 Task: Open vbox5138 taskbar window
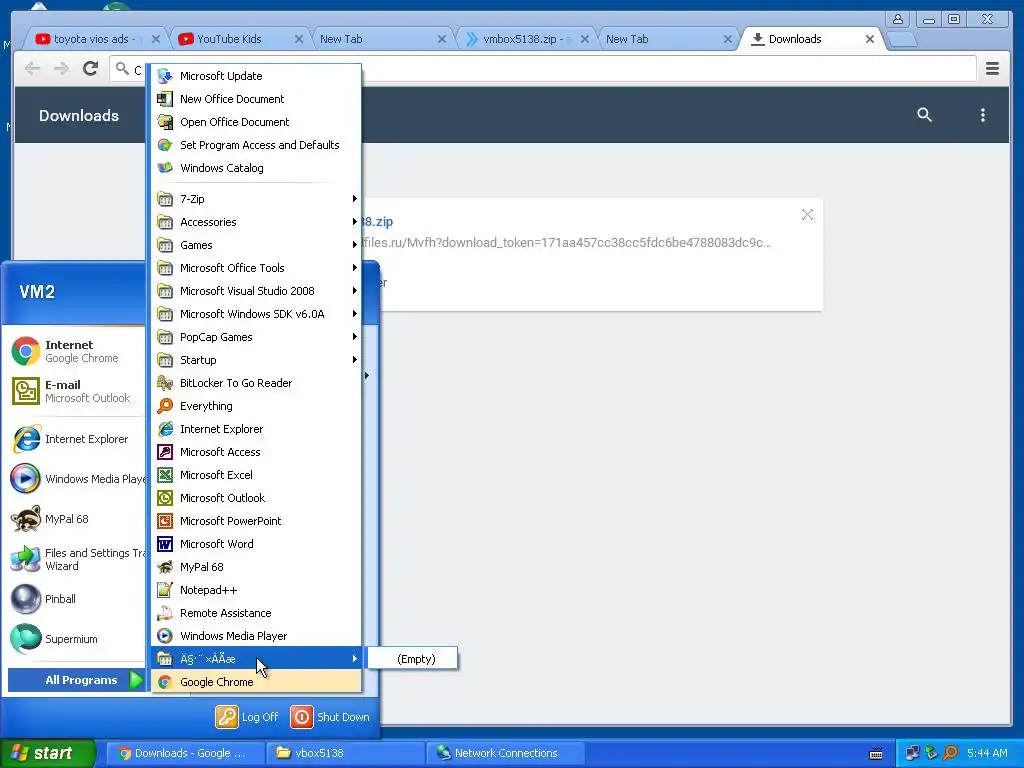coord(346,753)
